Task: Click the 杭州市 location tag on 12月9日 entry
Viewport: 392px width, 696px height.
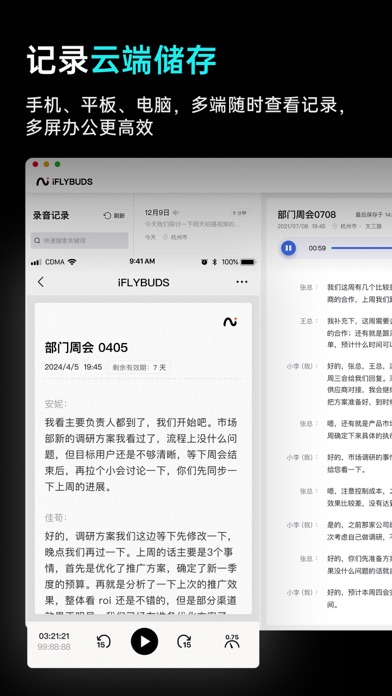Action: coord(175,237)
